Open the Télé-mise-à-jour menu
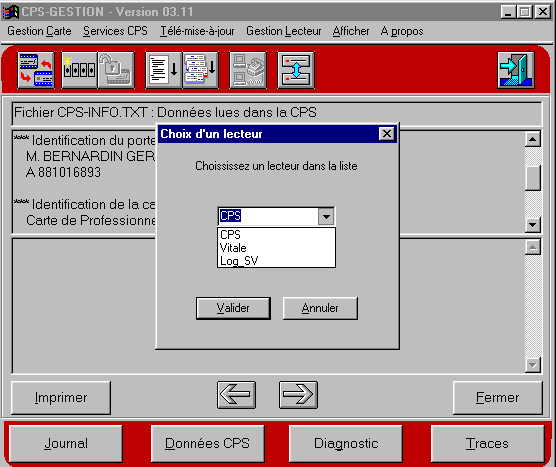 click(x=197, y=31)
